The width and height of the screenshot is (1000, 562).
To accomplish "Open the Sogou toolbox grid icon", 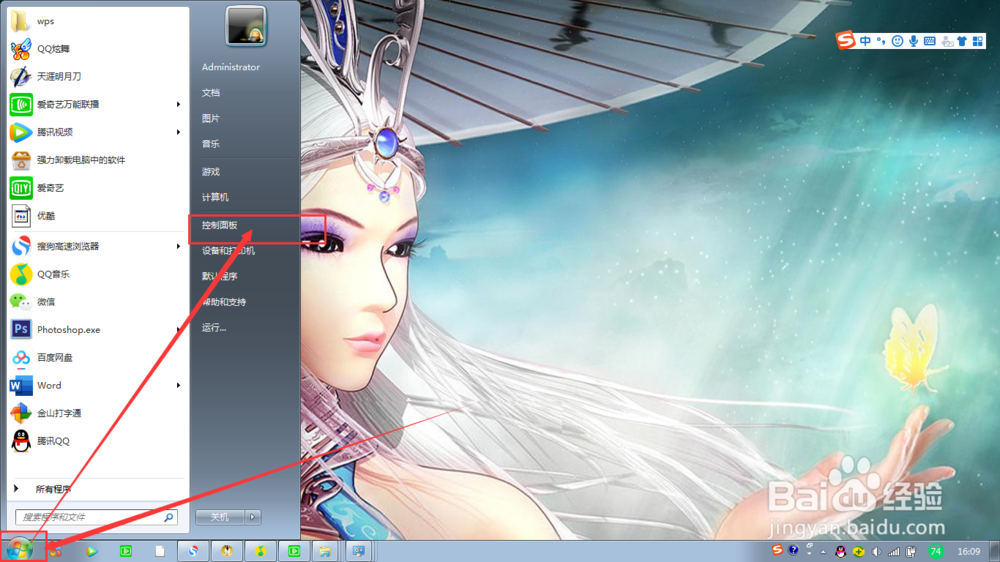I will (978, 41).
